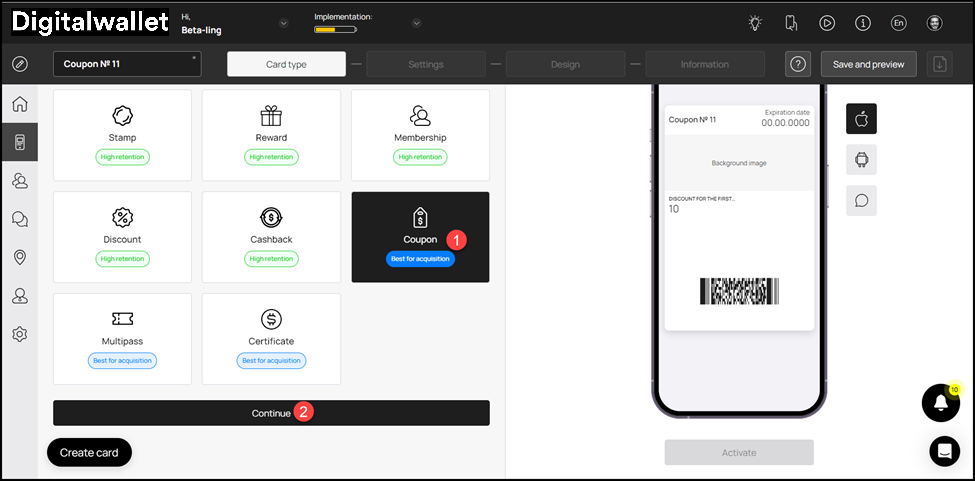Open the support chat widget
Viewport: 975px width, 481px height.
click(945, 451)
